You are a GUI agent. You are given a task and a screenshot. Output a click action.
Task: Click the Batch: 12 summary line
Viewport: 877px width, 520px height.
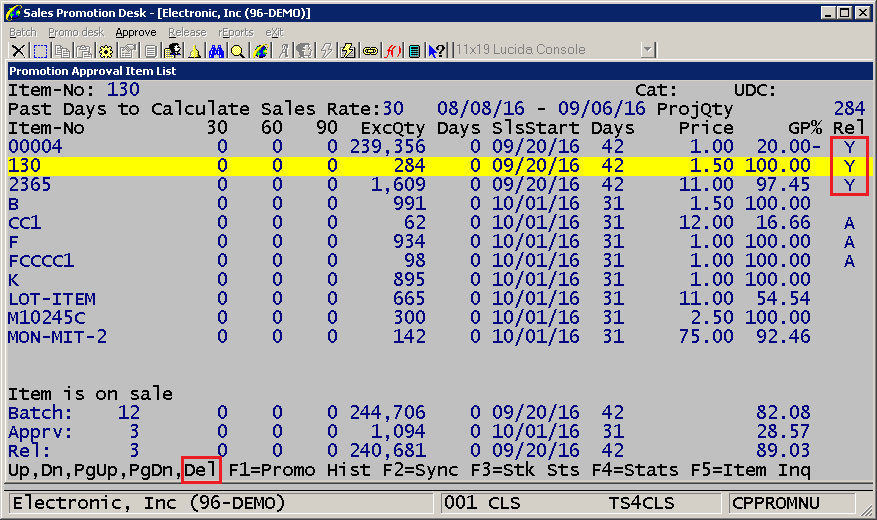(x=409, y=413)
